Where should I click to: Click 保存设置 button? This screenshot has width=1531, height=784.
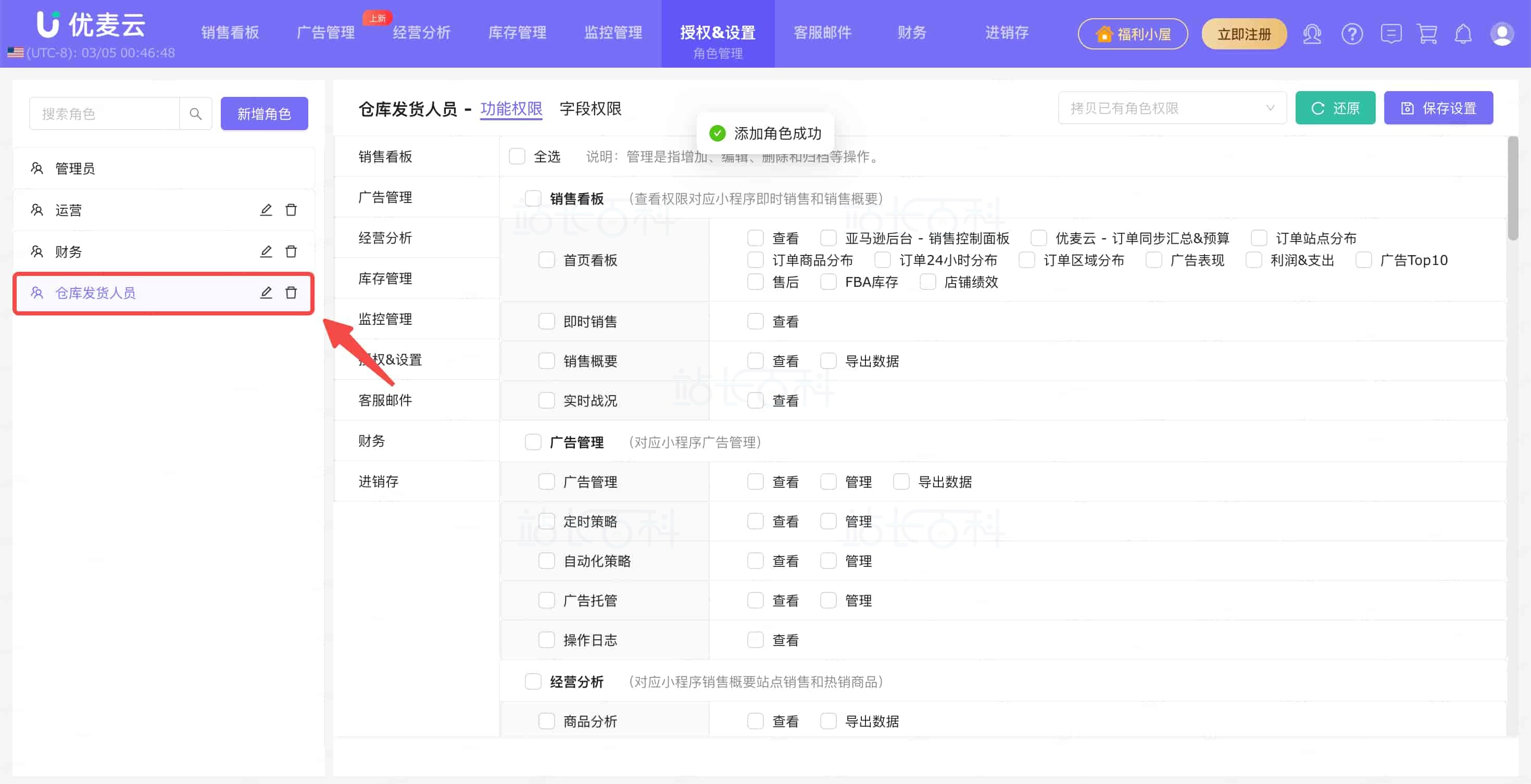pyautogui.click(x=1438, y=108)
